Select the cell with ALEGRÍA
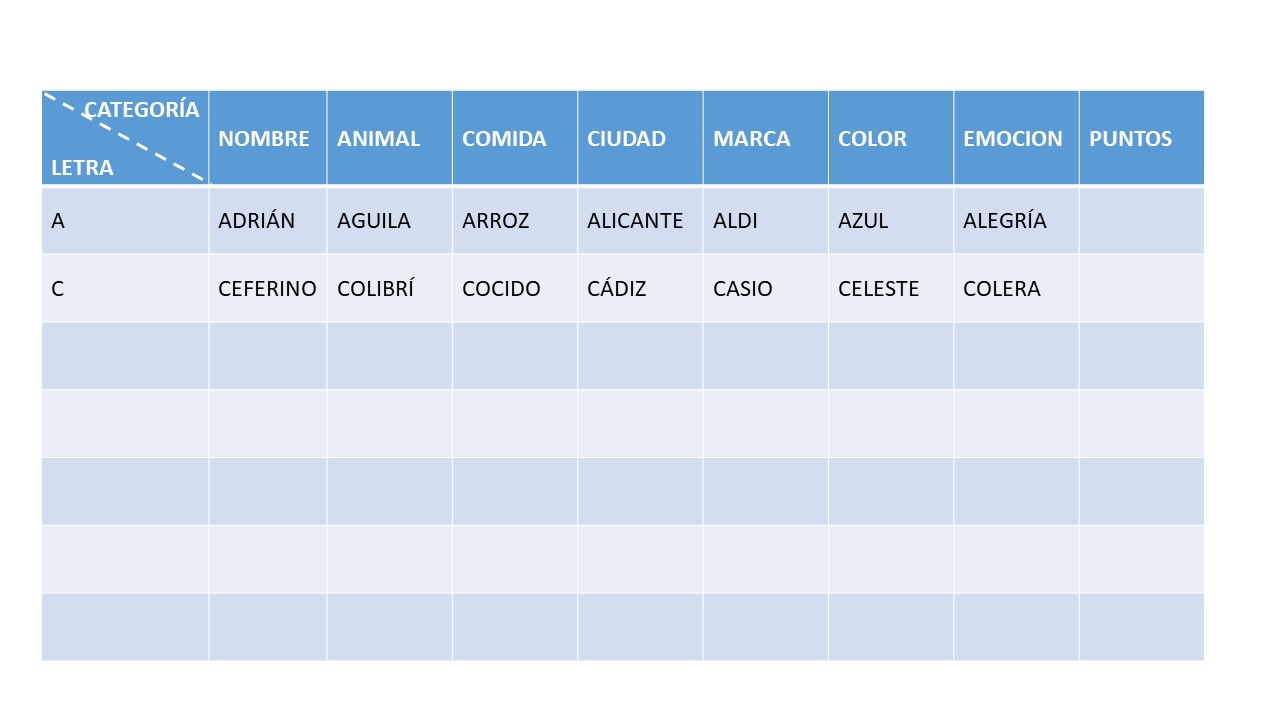 coord(1016,220)
